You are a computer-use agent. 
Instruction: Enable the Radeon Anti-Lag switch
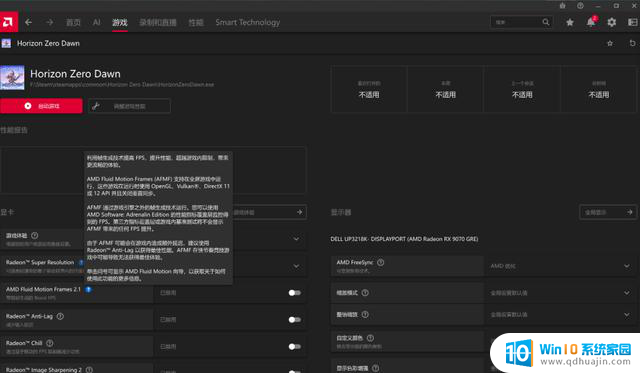[x=294, y=320]
